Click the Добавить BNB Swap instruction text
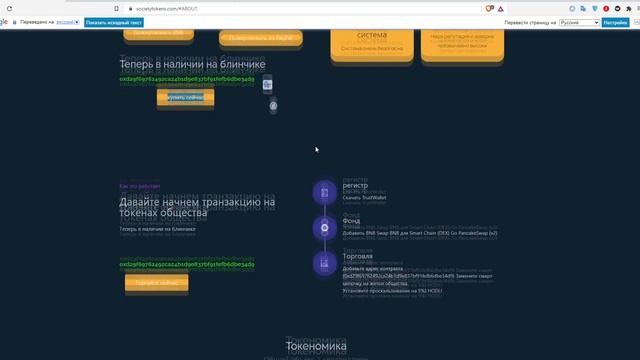This screenshot has height=360, width=640. (420, 233)
